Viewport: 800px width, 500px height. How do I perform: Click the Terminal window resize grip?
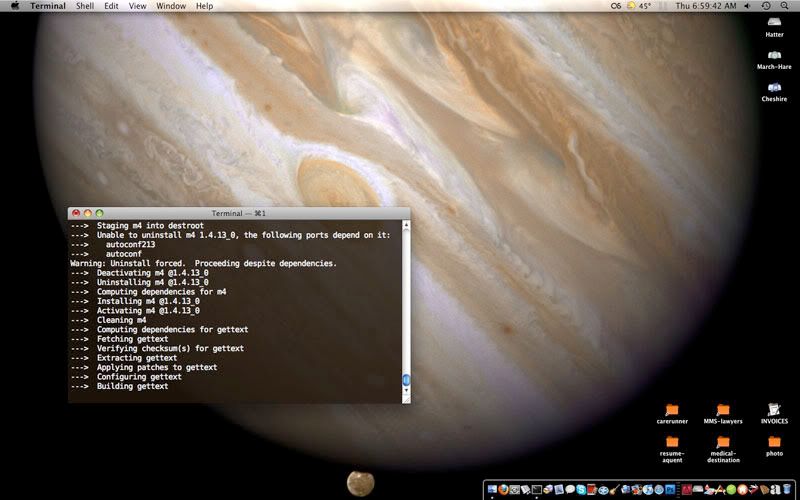click(406, 399)
